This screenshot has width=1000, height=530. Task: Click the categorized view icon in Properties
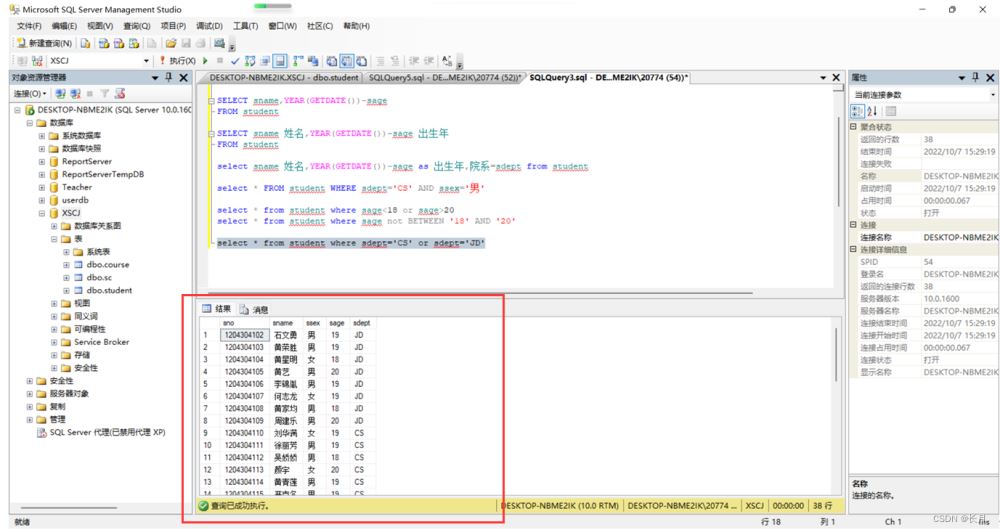(857, 111)
